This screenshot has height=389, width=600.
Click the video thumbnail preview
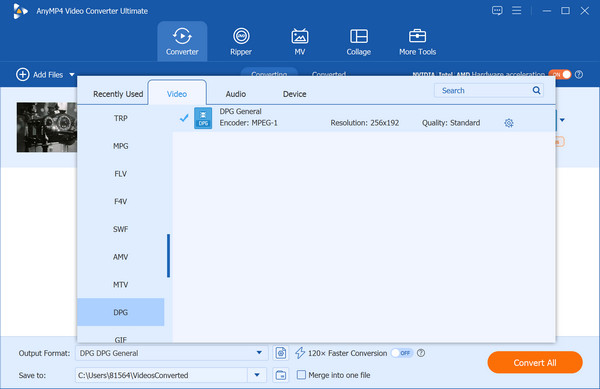click(47, 127)
